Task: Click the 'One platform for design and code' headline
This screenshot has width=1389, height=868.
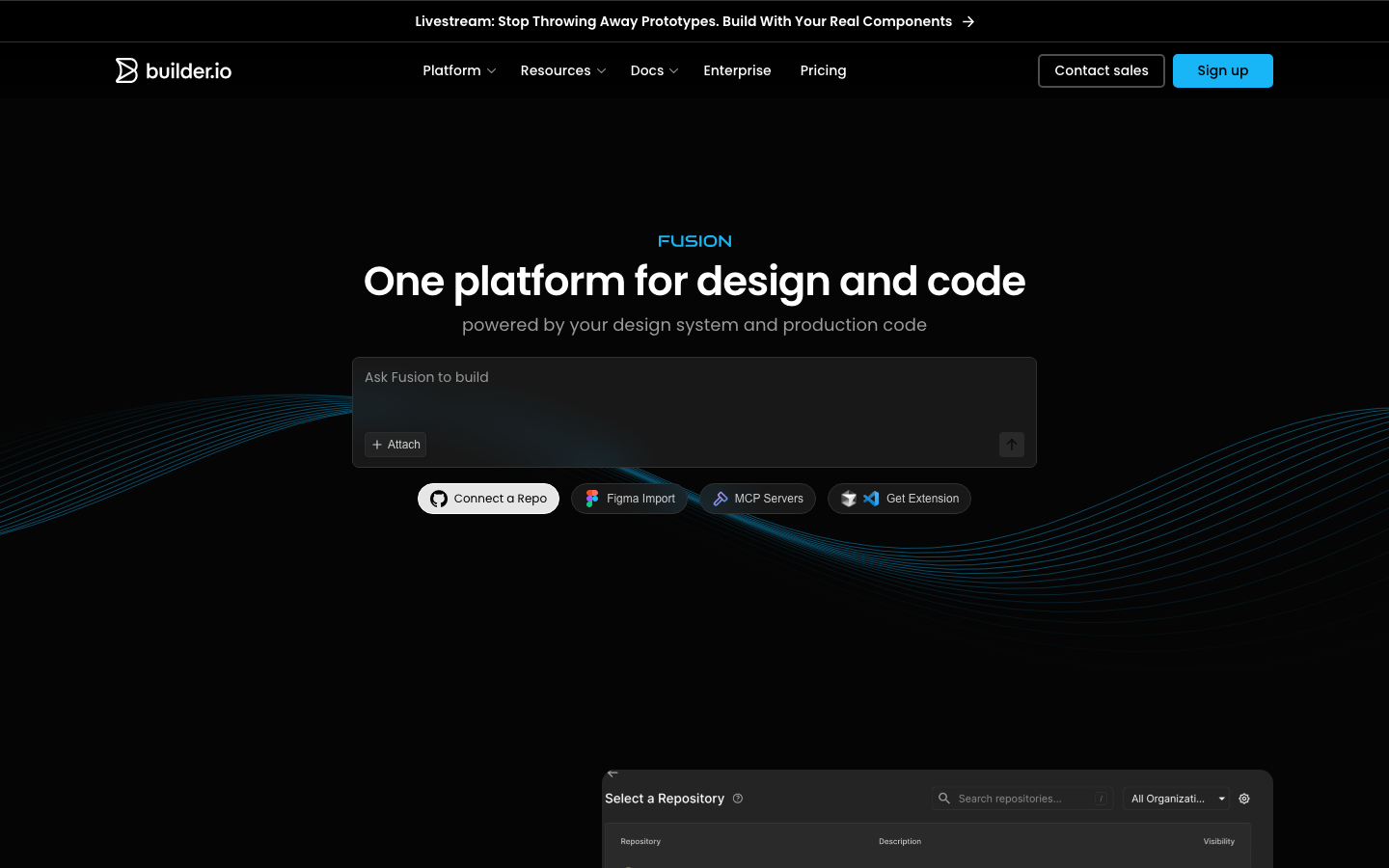Action: tap(694, 282)
